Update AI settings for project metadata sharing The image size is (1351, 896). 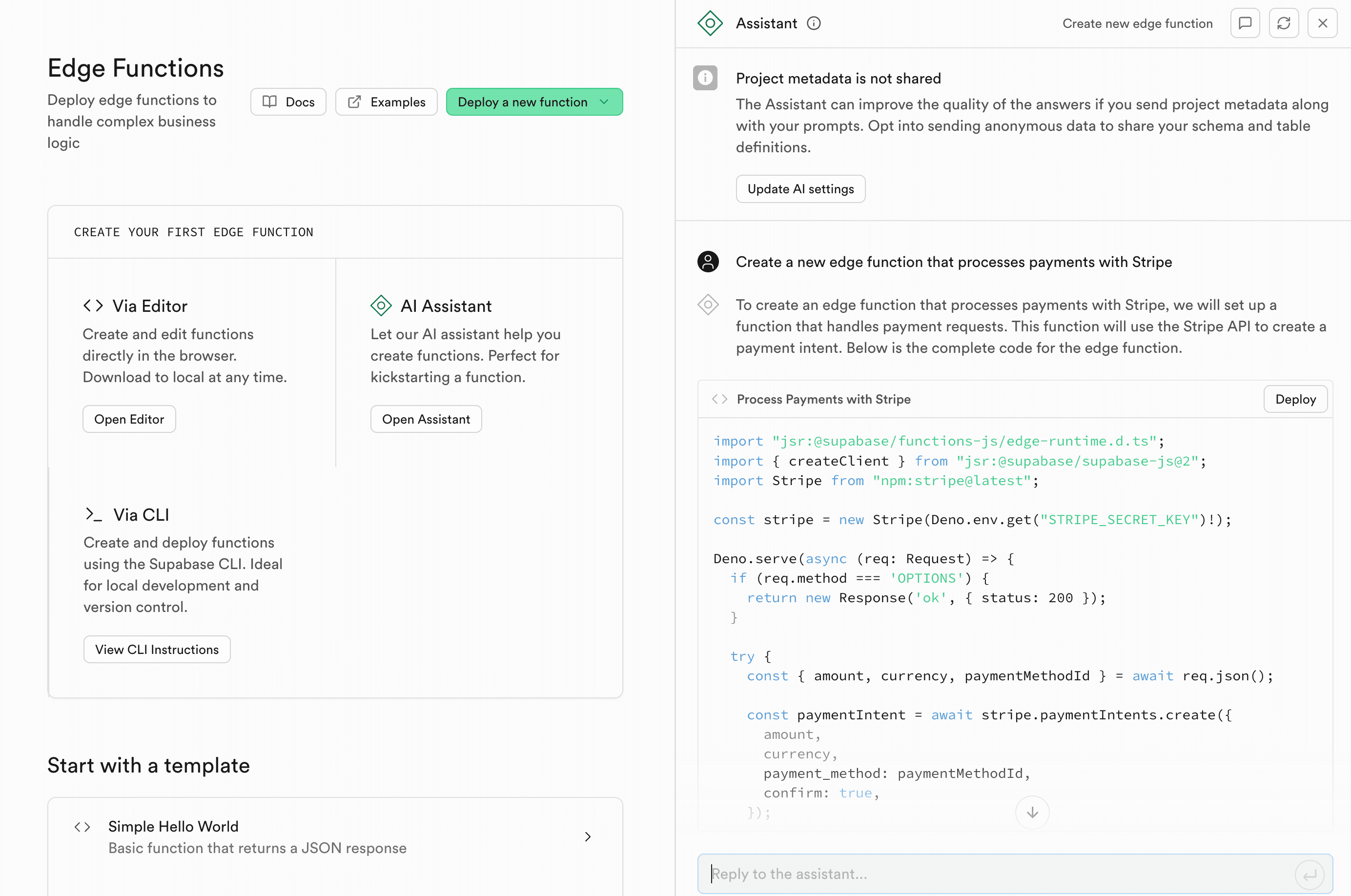(800, 188)
